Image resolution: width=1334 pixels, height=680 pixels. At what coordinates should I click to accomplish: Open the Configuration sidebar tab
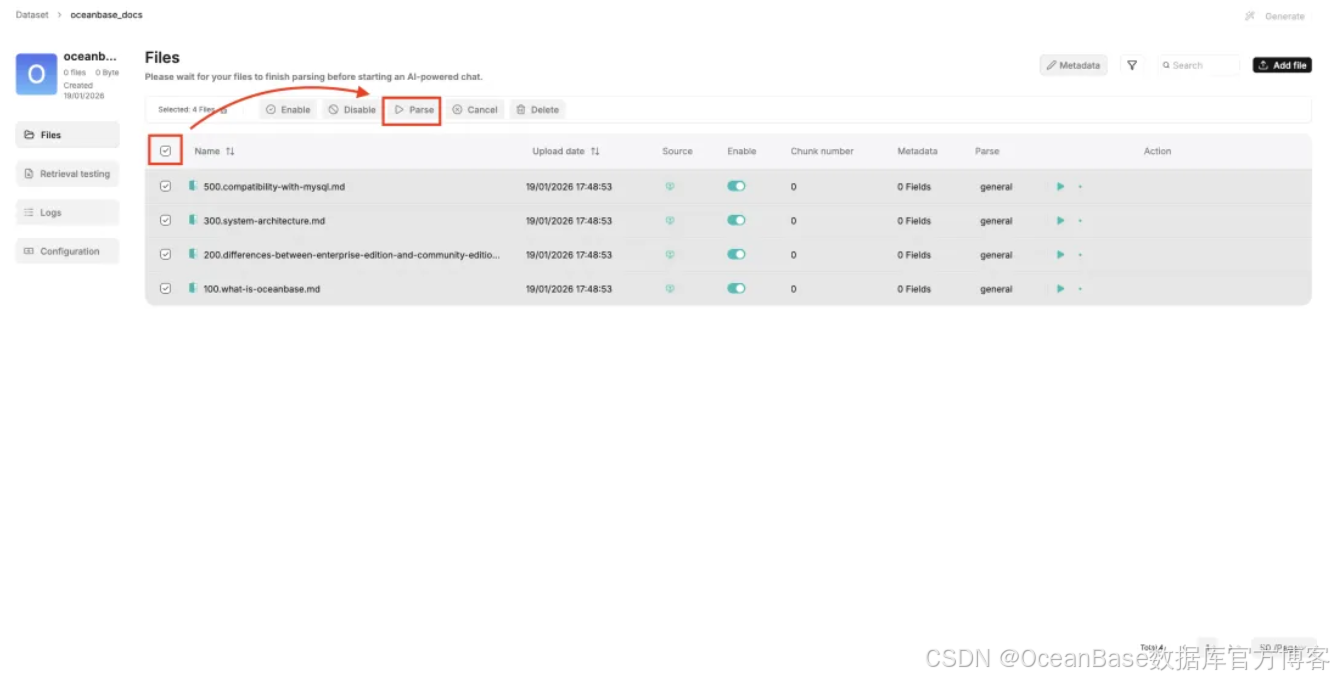click(67, 251)
